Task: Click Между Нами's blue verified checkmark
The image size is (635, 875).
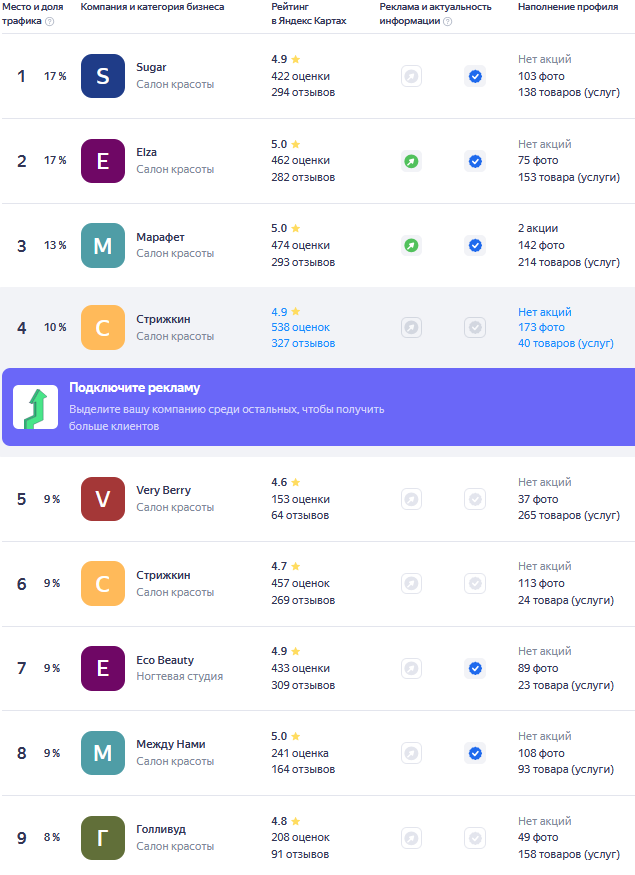Action: coord(475,753)
